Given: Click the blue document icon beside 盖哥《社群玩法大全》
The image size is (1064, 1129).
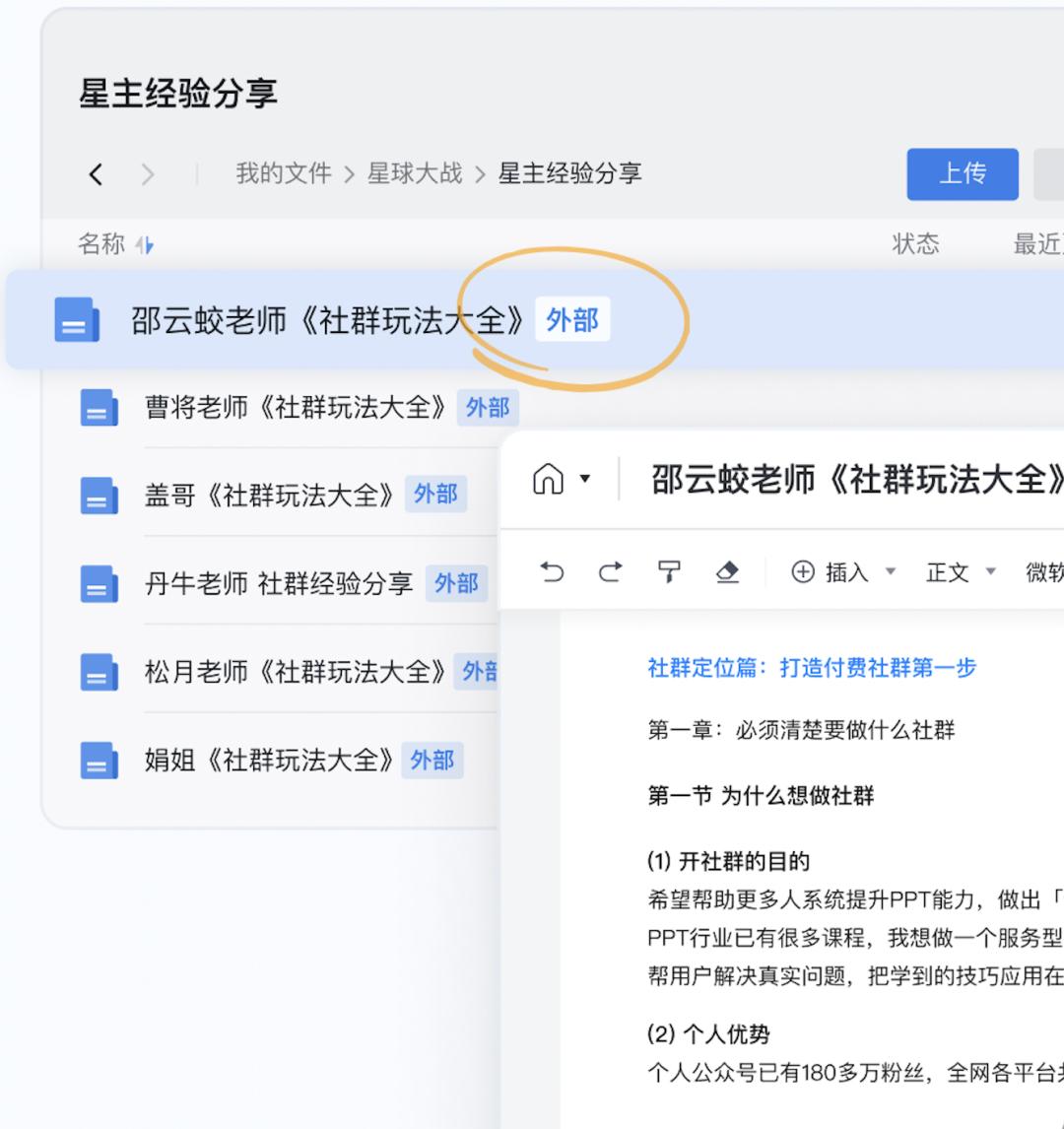Looking at the screenshot, I should tap(98, 496).
